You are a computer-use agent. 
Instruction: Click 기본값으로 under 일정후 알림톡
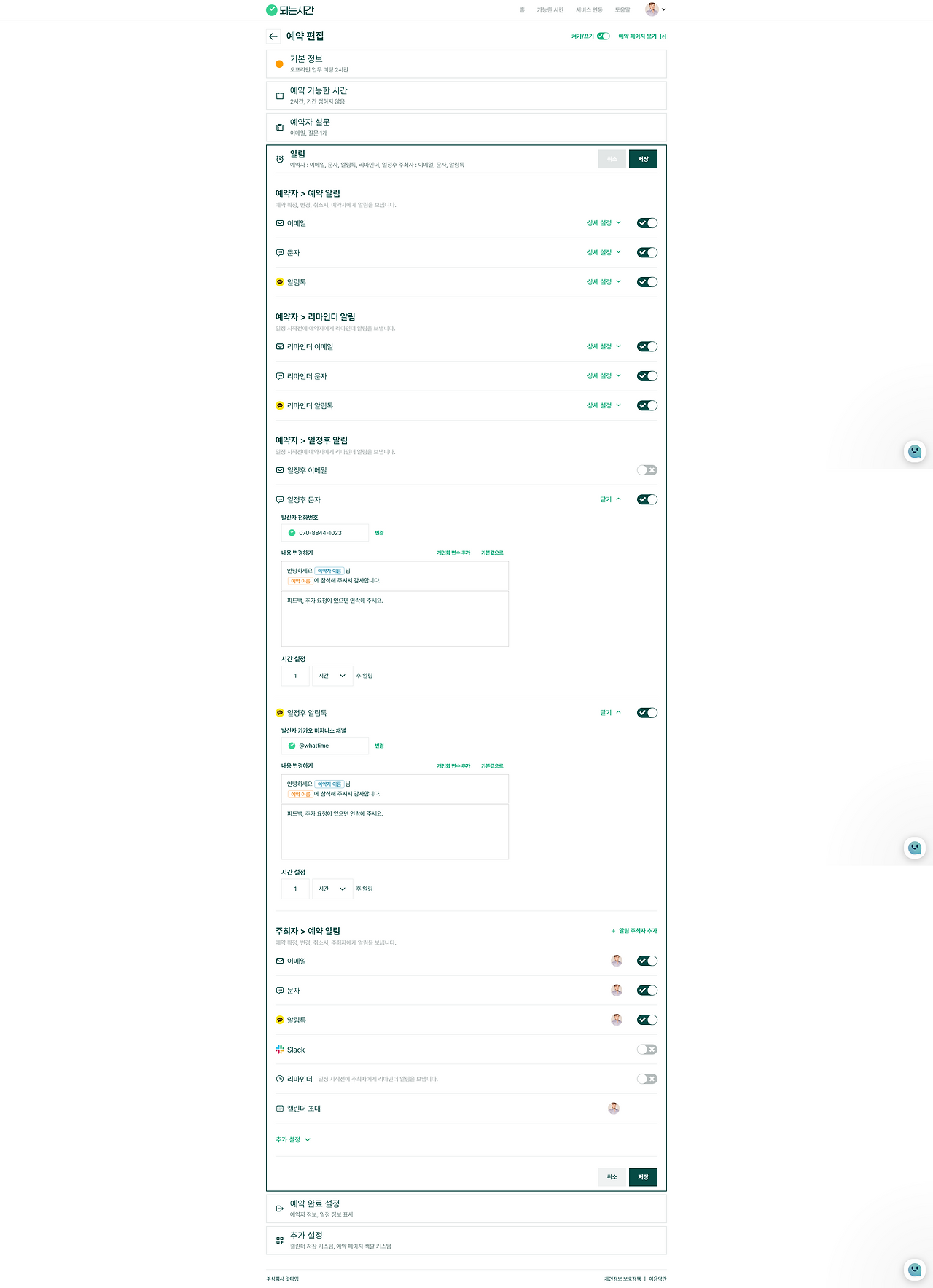[492, 766]
